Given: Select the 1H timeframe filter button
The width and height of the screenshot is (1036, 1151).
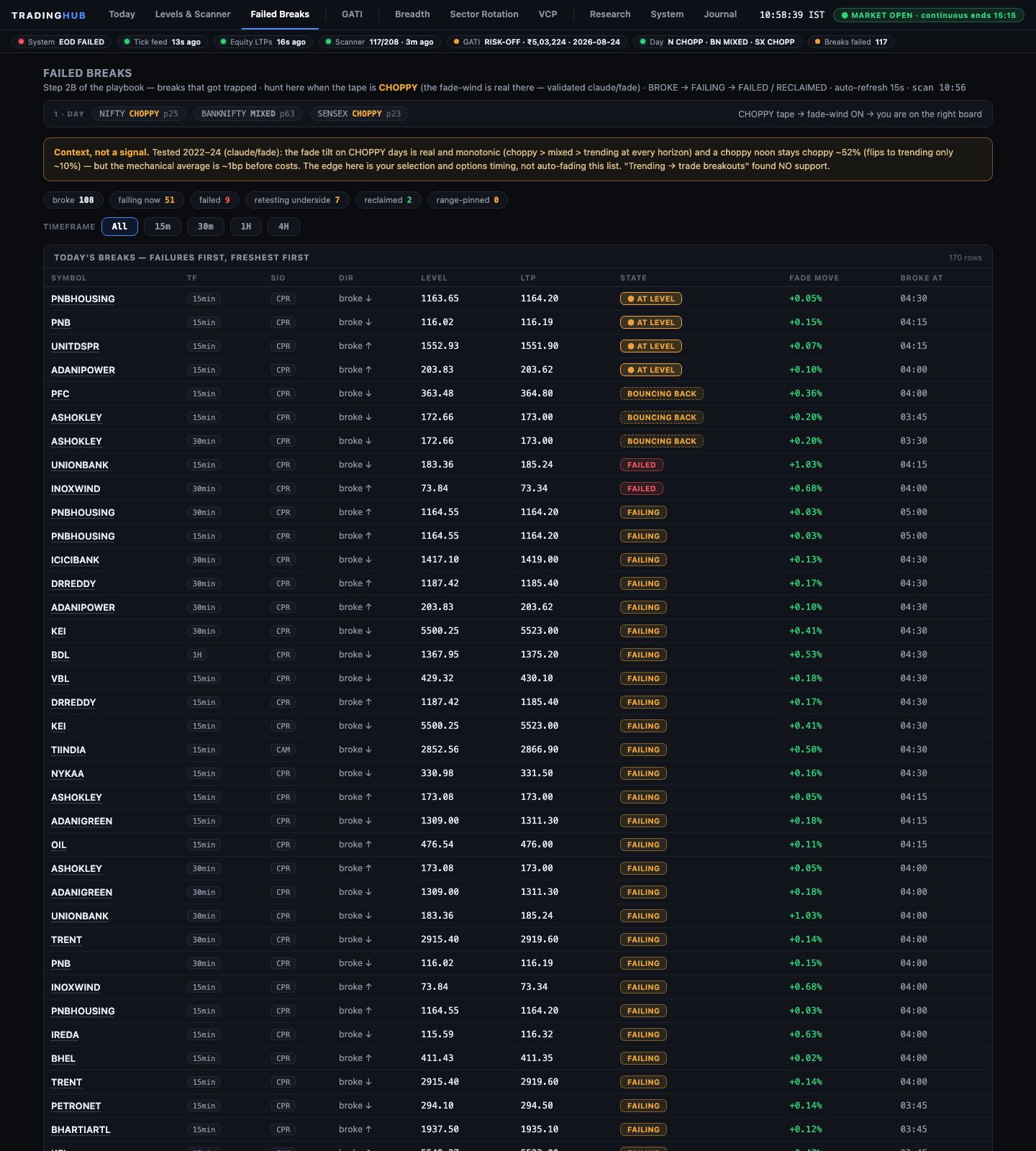Looking at the screenshot, I should point(246,227).
